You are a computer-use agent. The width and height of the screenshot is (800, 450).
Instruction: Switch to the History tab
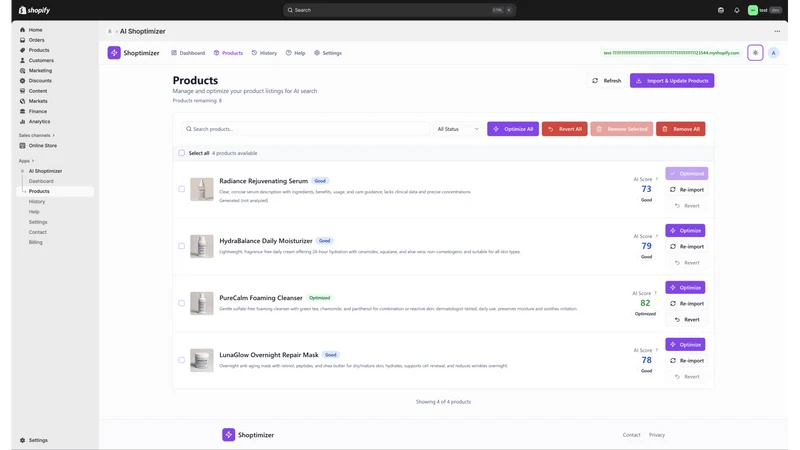pyautogui.click(x=264, y=53)
